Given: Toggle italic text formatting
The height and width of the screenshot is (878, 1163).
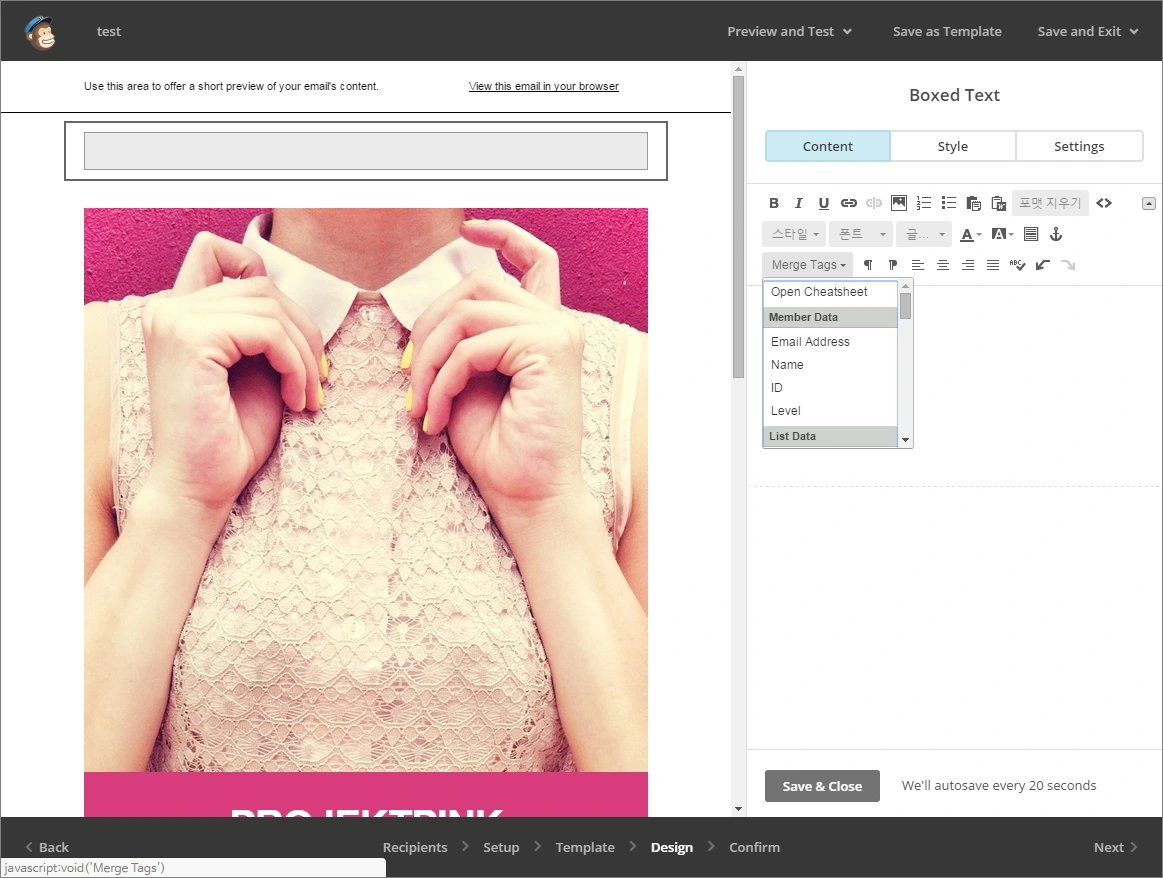Looking at the screenshot, I should coord(799,203).
